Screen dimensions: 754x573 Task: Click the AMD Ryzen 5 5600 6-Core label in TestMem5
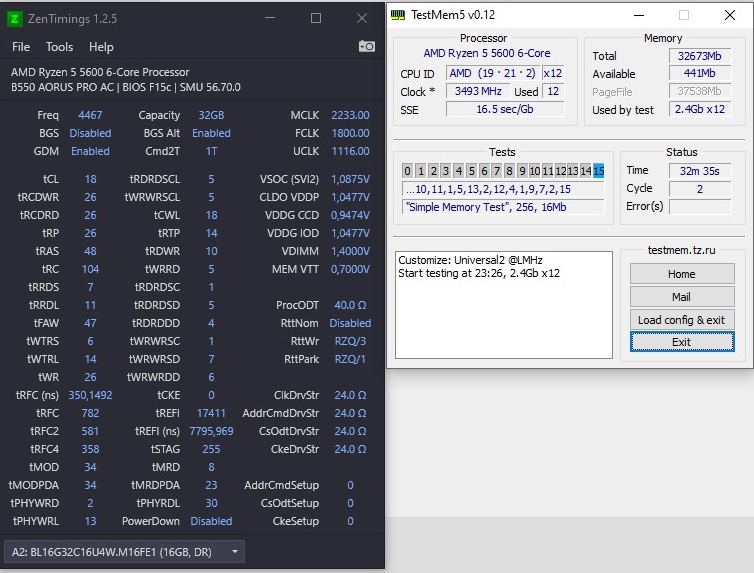click(x=487, y=53)
